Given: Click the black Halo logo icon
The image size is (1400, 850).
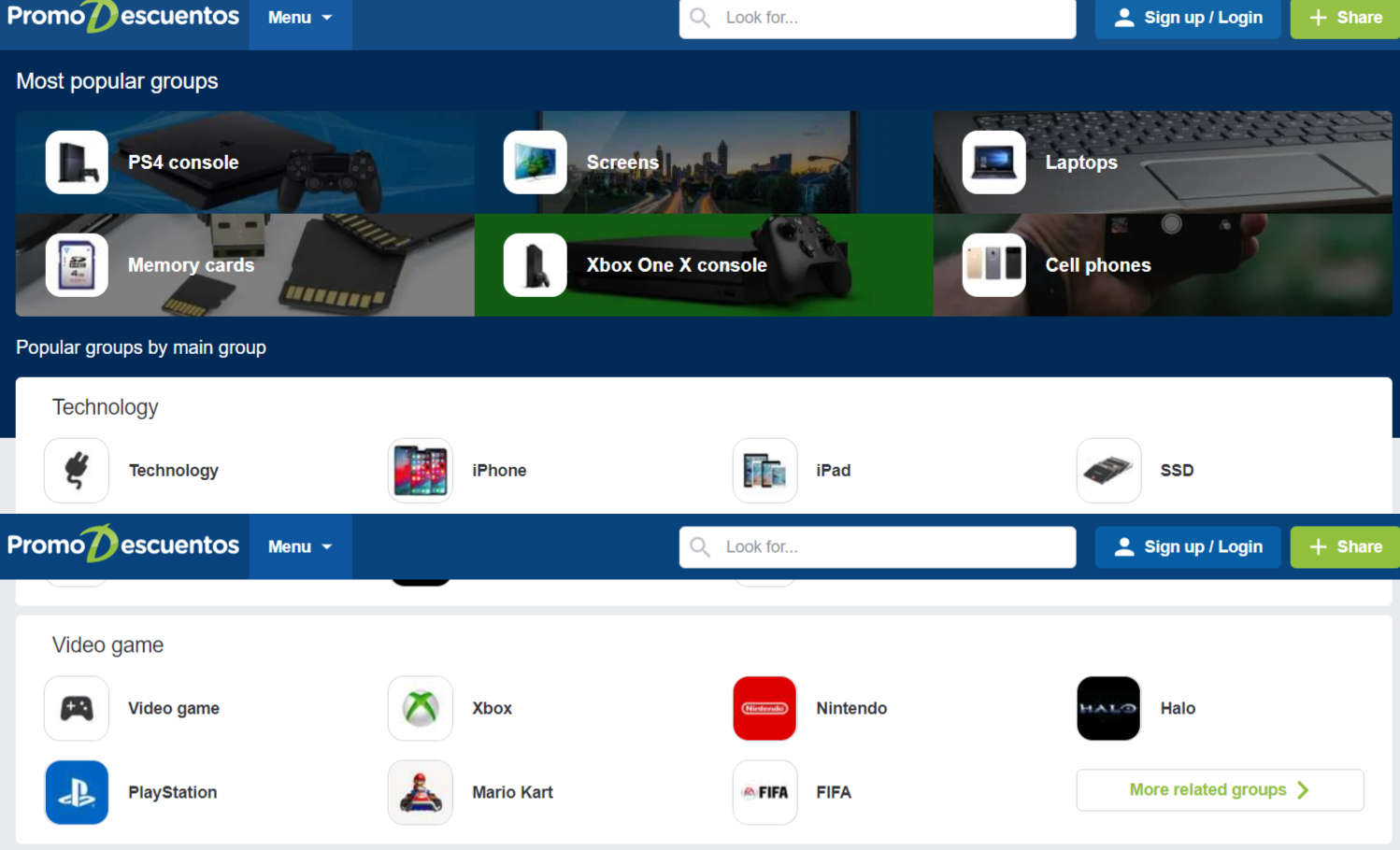Looking at the screenshot, I should (x=1108, y=708).
